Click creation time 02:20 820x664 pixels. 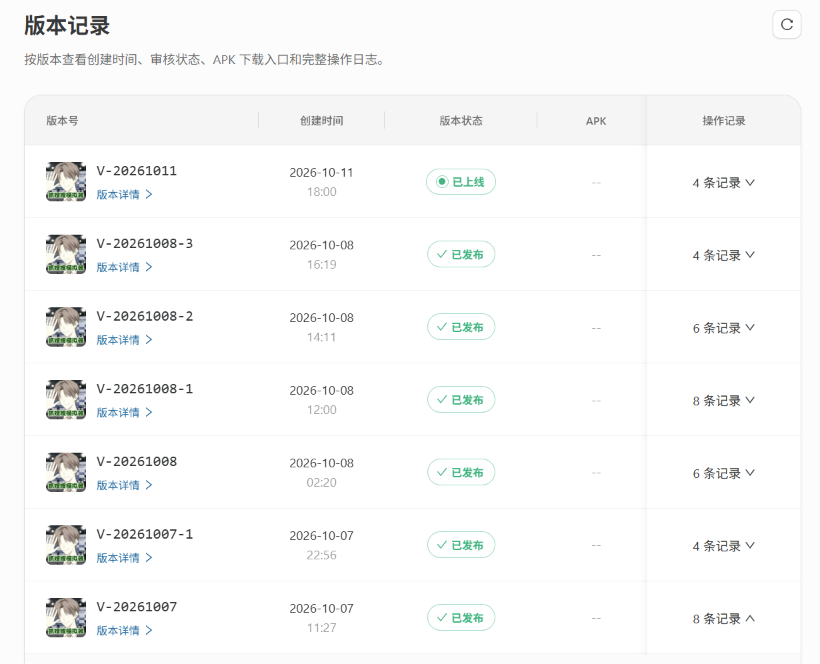point(322,483)
